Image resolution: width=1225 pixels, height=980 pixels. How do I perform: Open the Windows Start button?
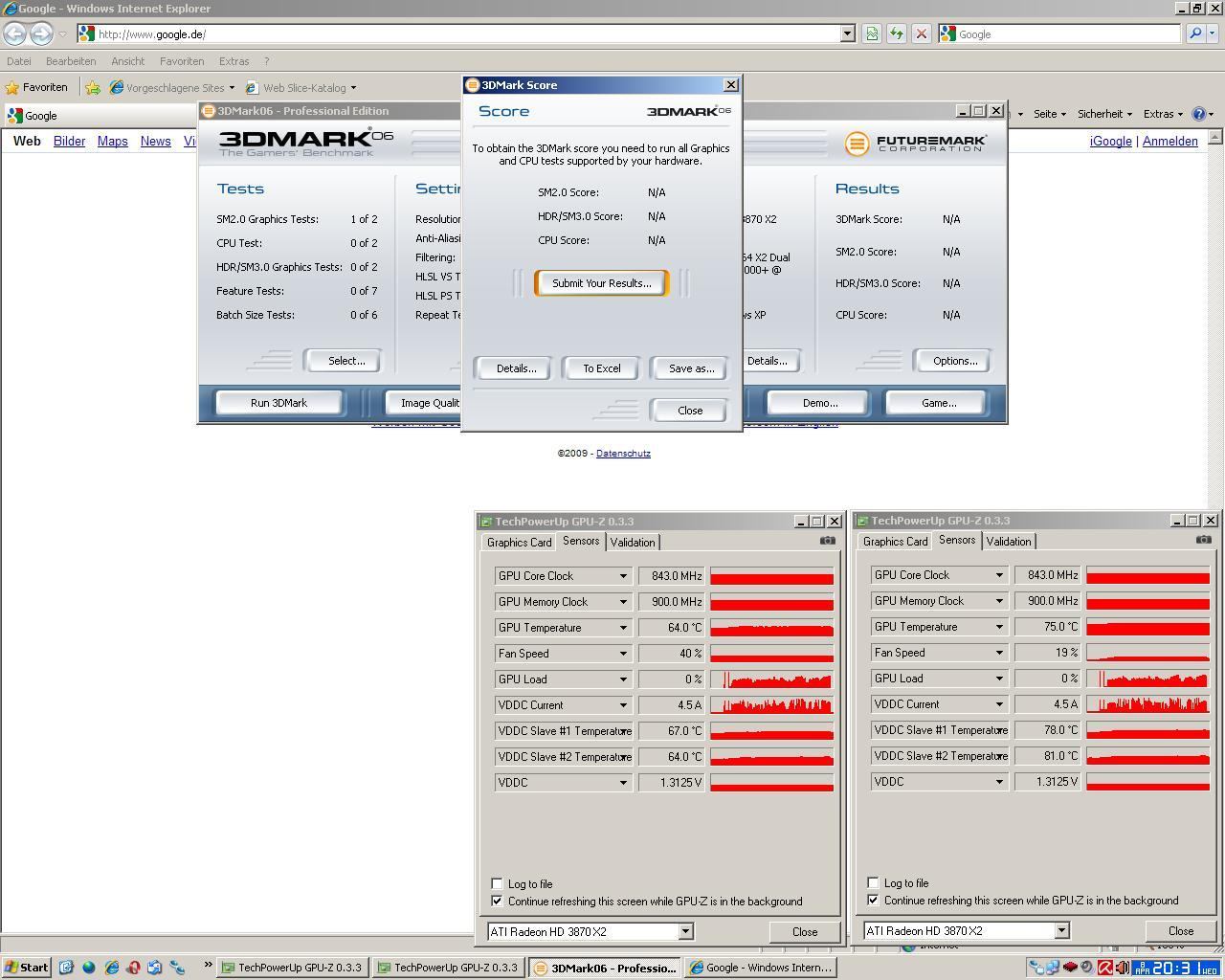[x=26, y=968]
